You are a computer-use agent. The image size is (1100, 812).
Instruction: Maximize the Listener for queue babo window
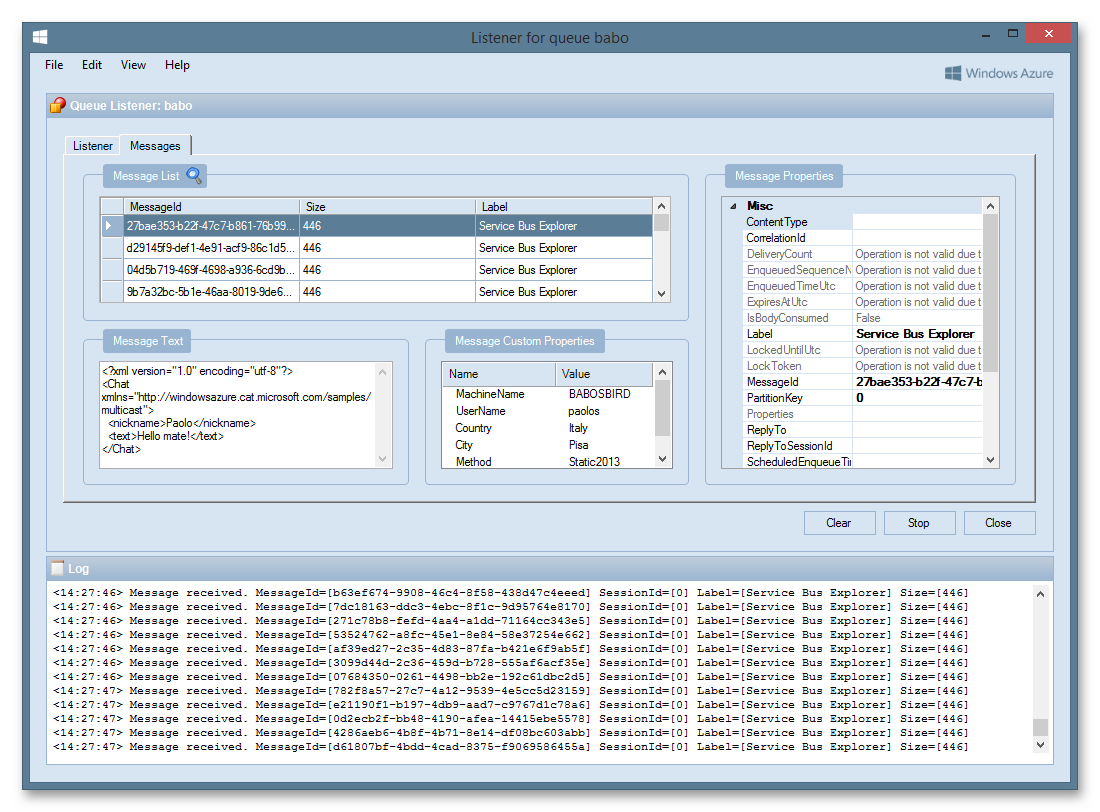click(x=1012, y=34)
